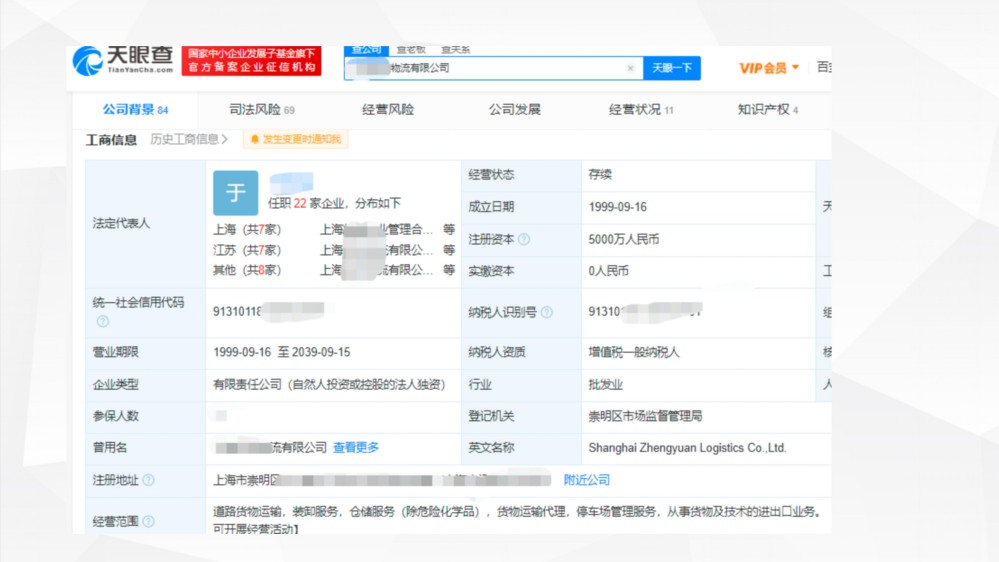The width and height of the screenshot is (999, 562).
Task: Click the 纳税人识别号 help icon
Action: click(x=547, y=312)
